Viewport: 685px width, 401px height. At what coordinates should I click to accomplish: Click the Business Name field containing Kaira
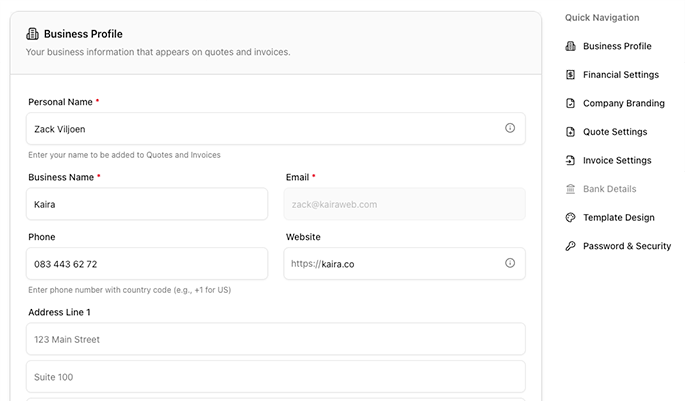click(x=147, y=204)
